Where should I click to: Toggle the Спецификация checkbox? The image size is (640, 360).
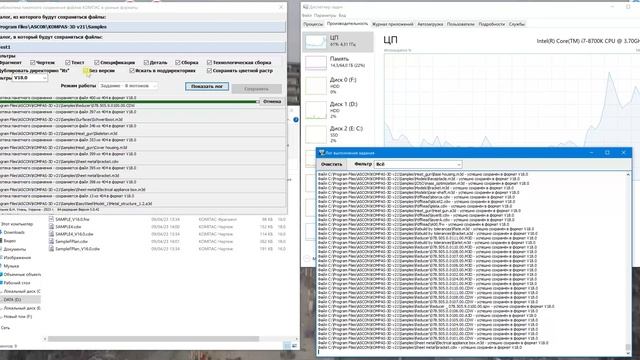(97, 62)
